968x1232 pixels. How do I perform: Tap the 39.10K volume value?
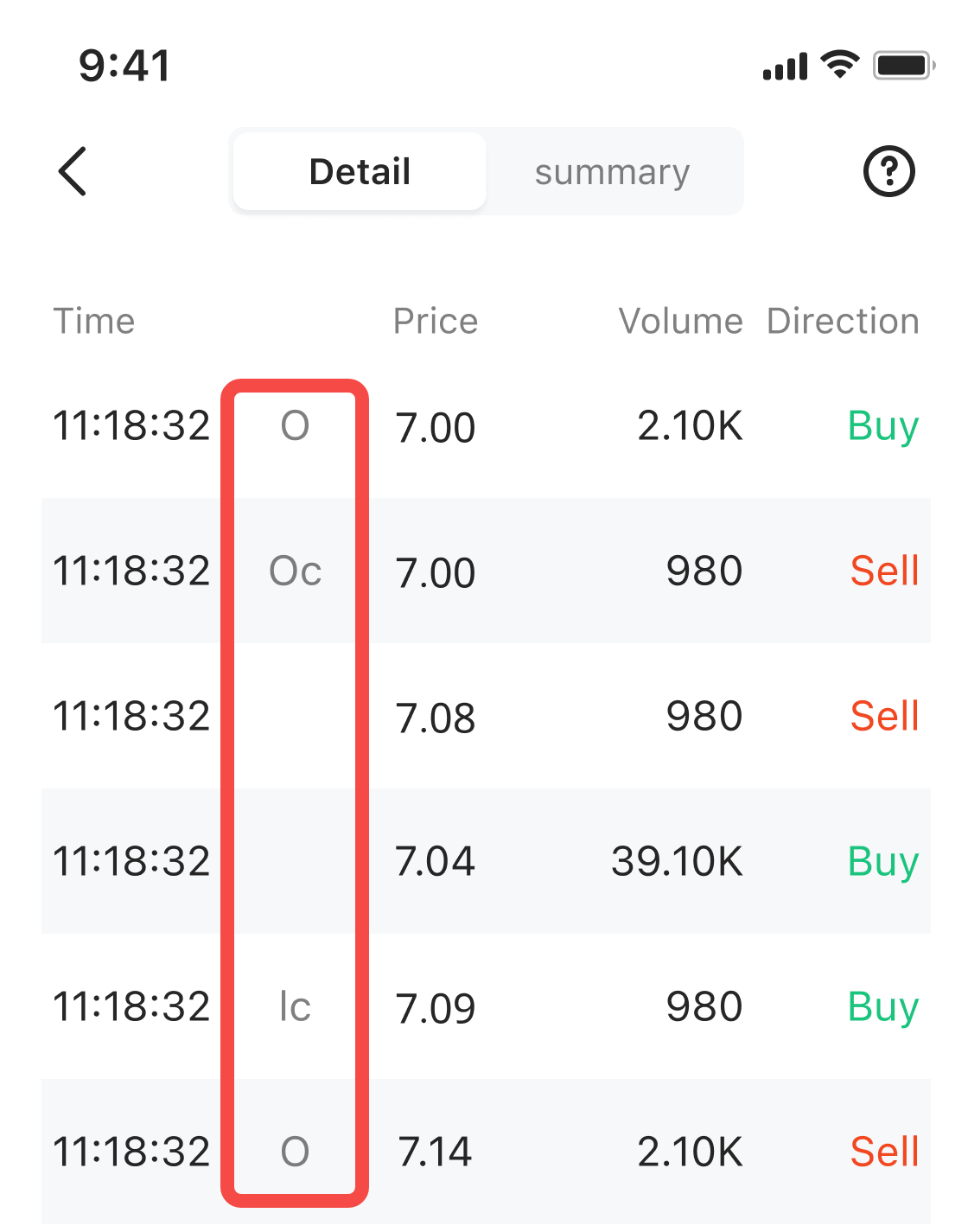pos(677,862)
